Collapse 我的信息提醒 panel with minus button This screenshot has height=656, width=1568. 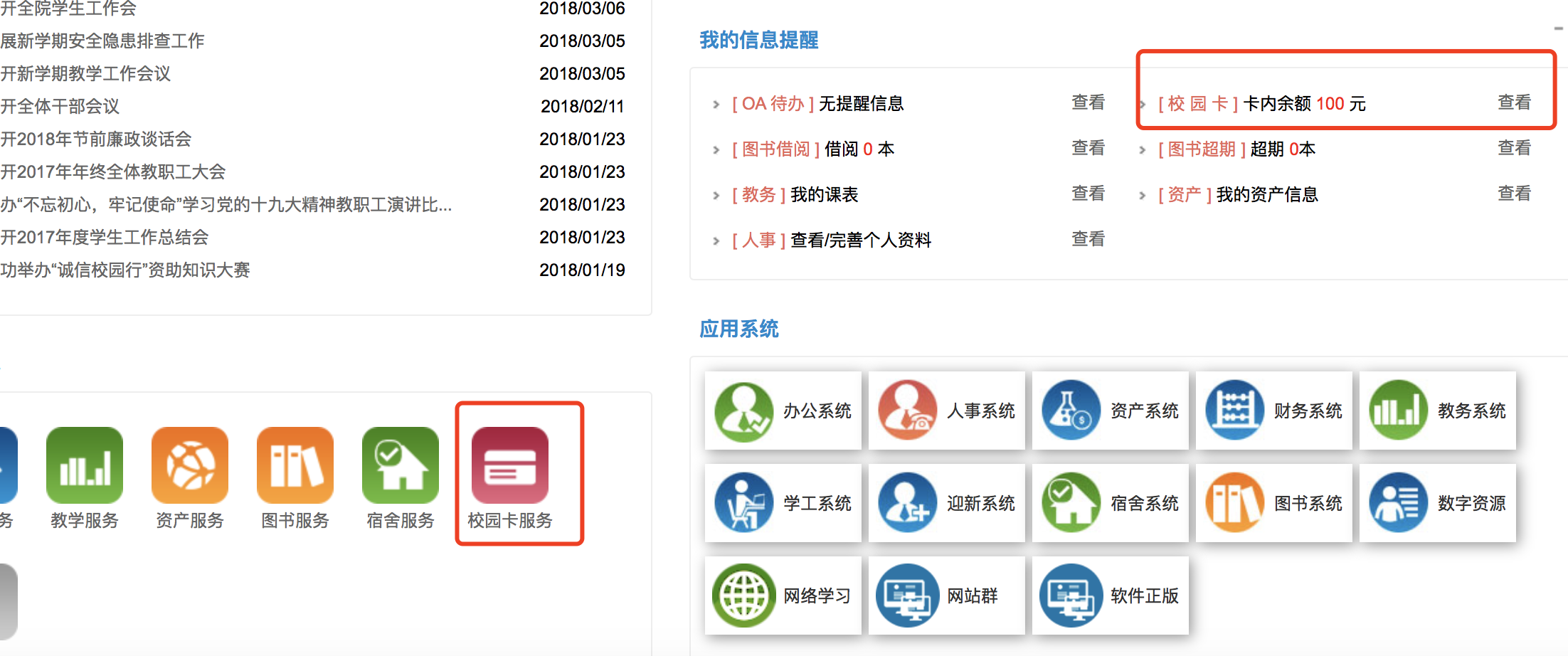click(x=1558, y=29)
